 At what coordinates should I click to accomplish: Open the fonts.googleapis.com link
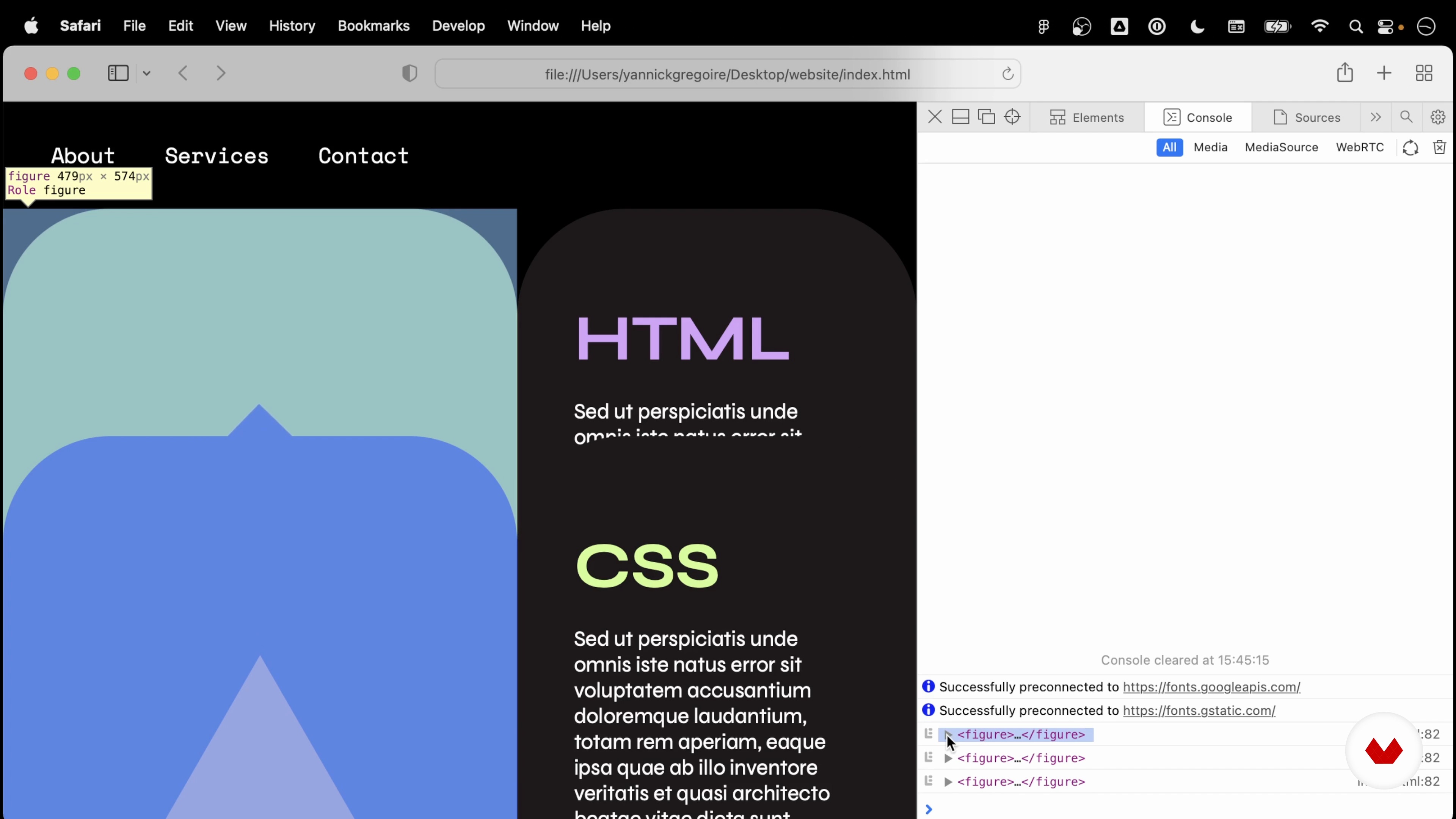1211,687
